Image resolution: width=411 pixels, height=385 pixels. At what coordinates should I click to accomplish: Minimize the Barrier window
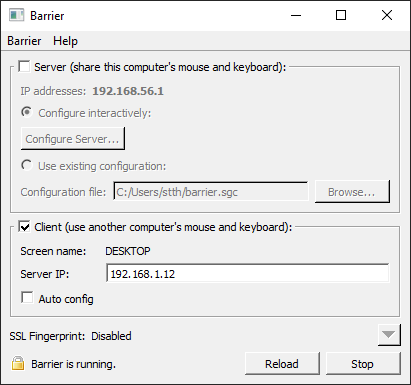click(296, 15)
